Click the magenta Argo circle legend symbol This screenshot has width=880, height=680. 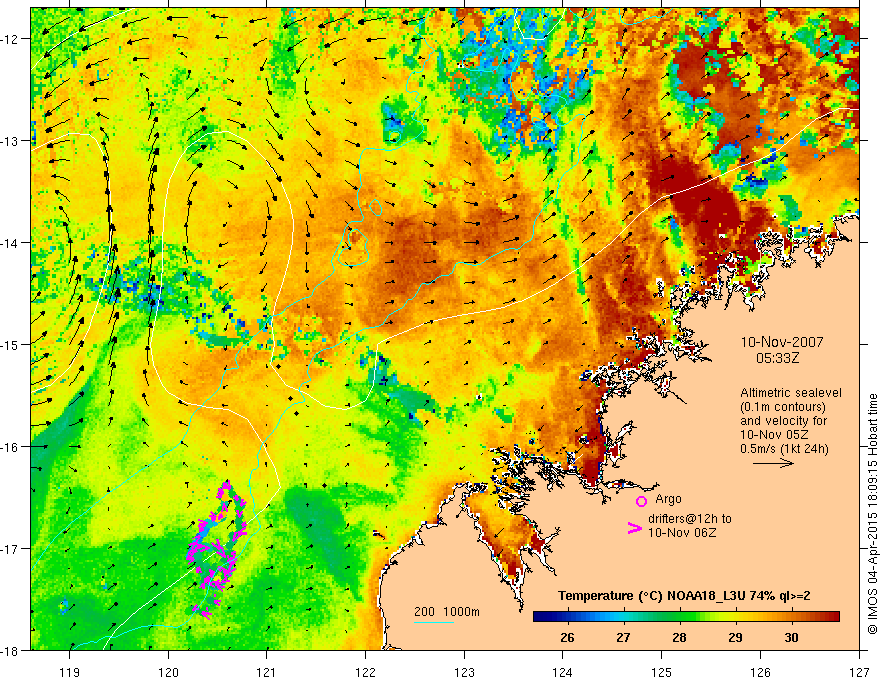641,501
